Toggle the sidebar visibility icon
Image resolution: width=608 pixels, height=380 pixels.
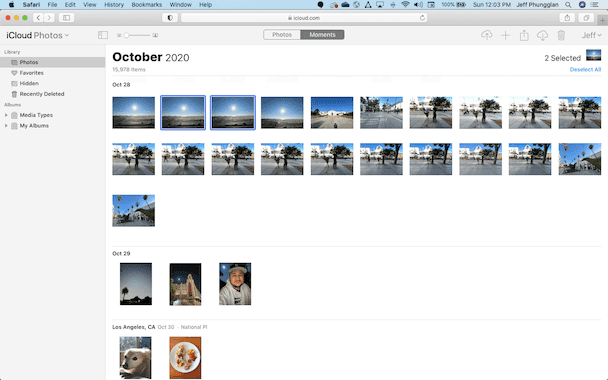pos(103,35)
